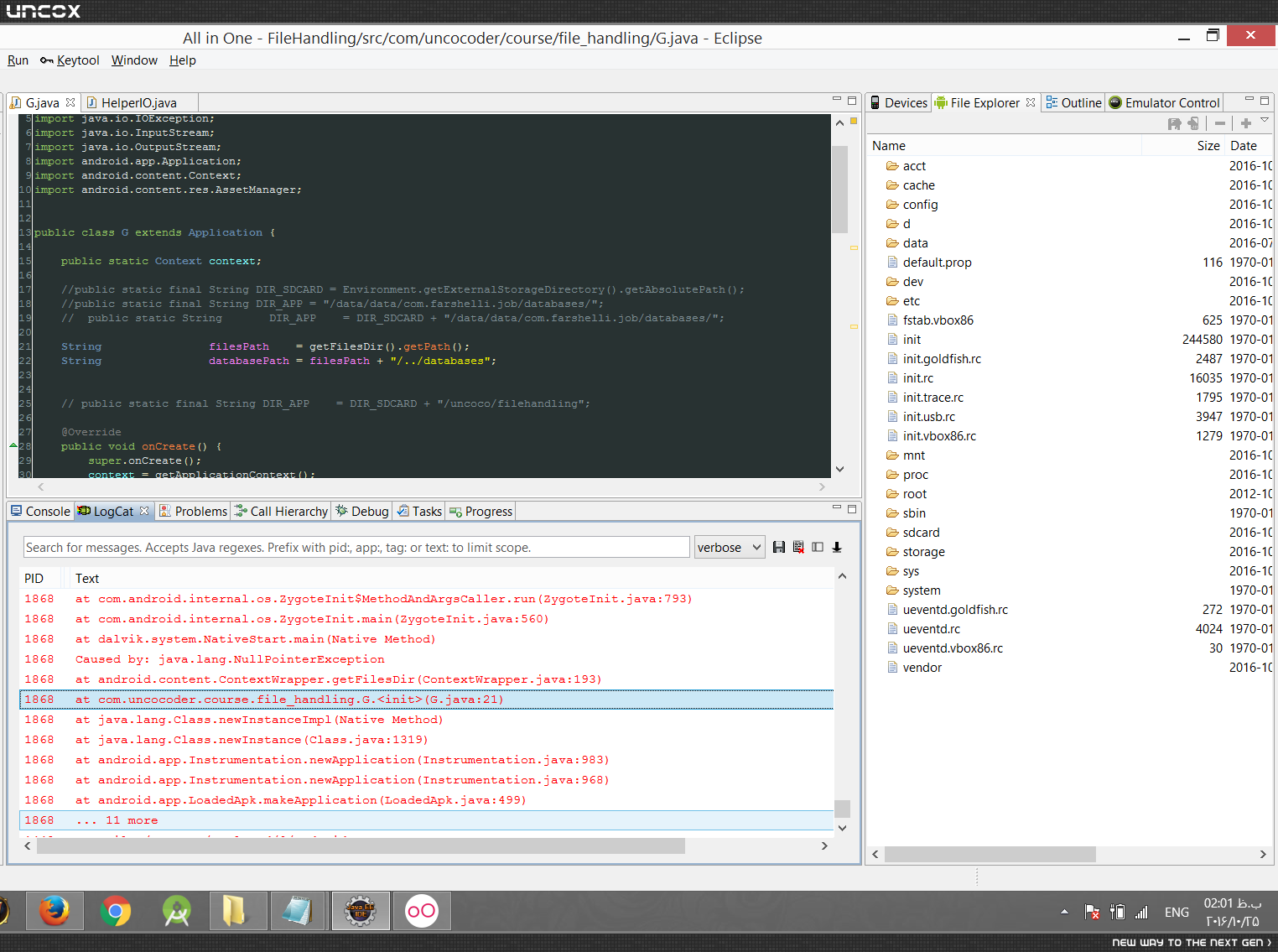Image resolution: width=1278 pixels, height=952 pixels.
Task: Select the acct folder
Action: 914,166
